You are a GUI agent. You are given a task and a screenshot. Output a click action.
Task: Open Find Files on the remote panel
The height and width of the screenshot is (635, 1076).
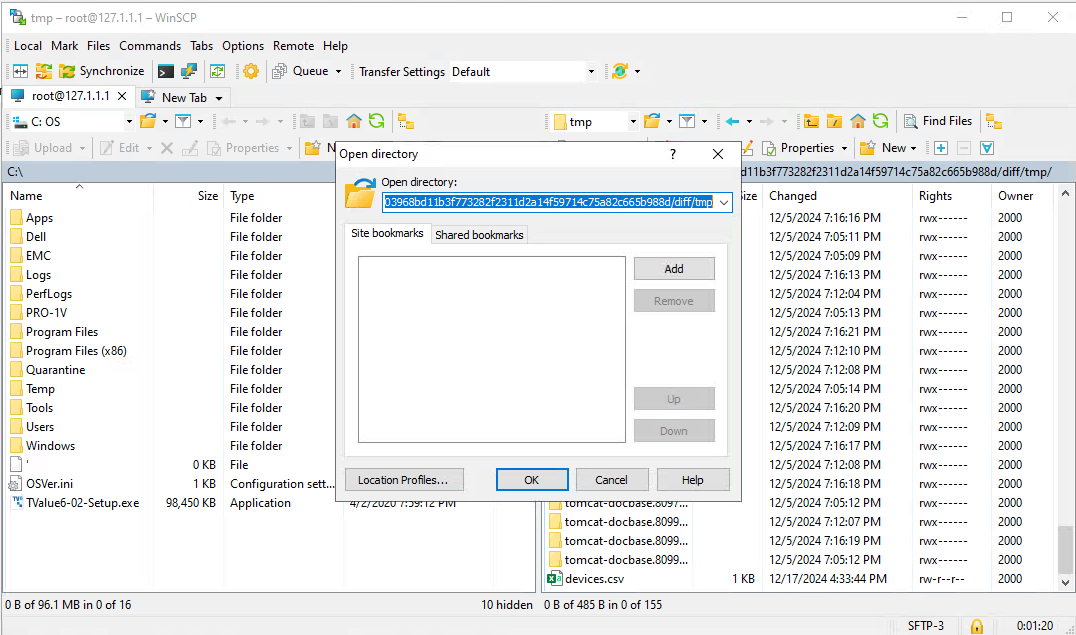coord(937,120)
